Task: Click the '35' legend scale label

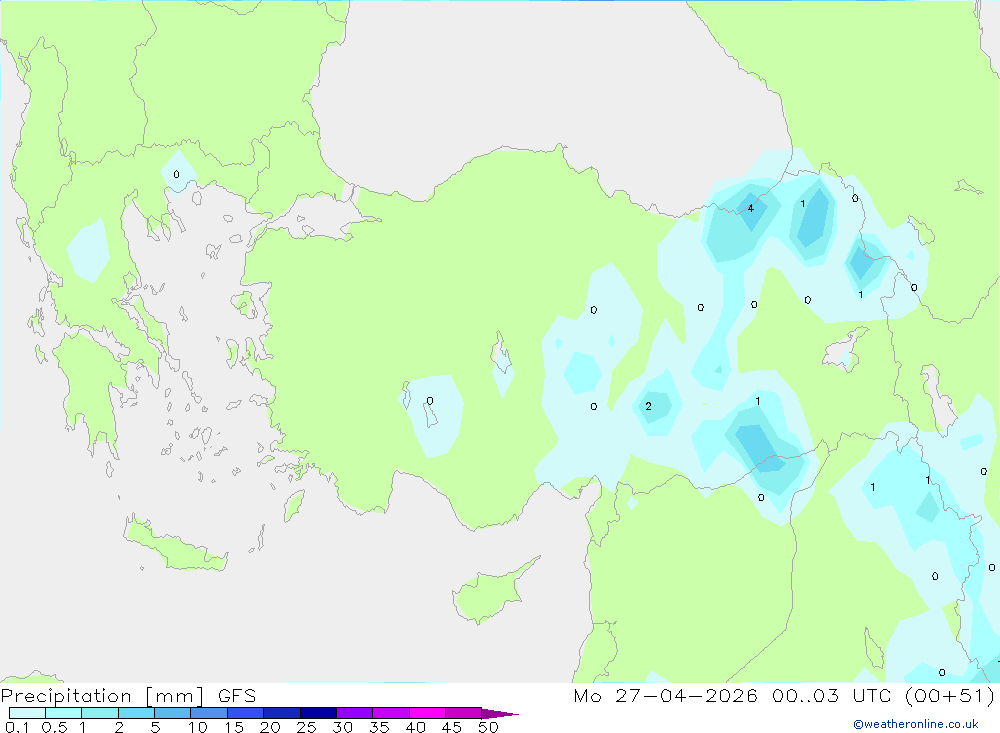Action: point(379,727)
